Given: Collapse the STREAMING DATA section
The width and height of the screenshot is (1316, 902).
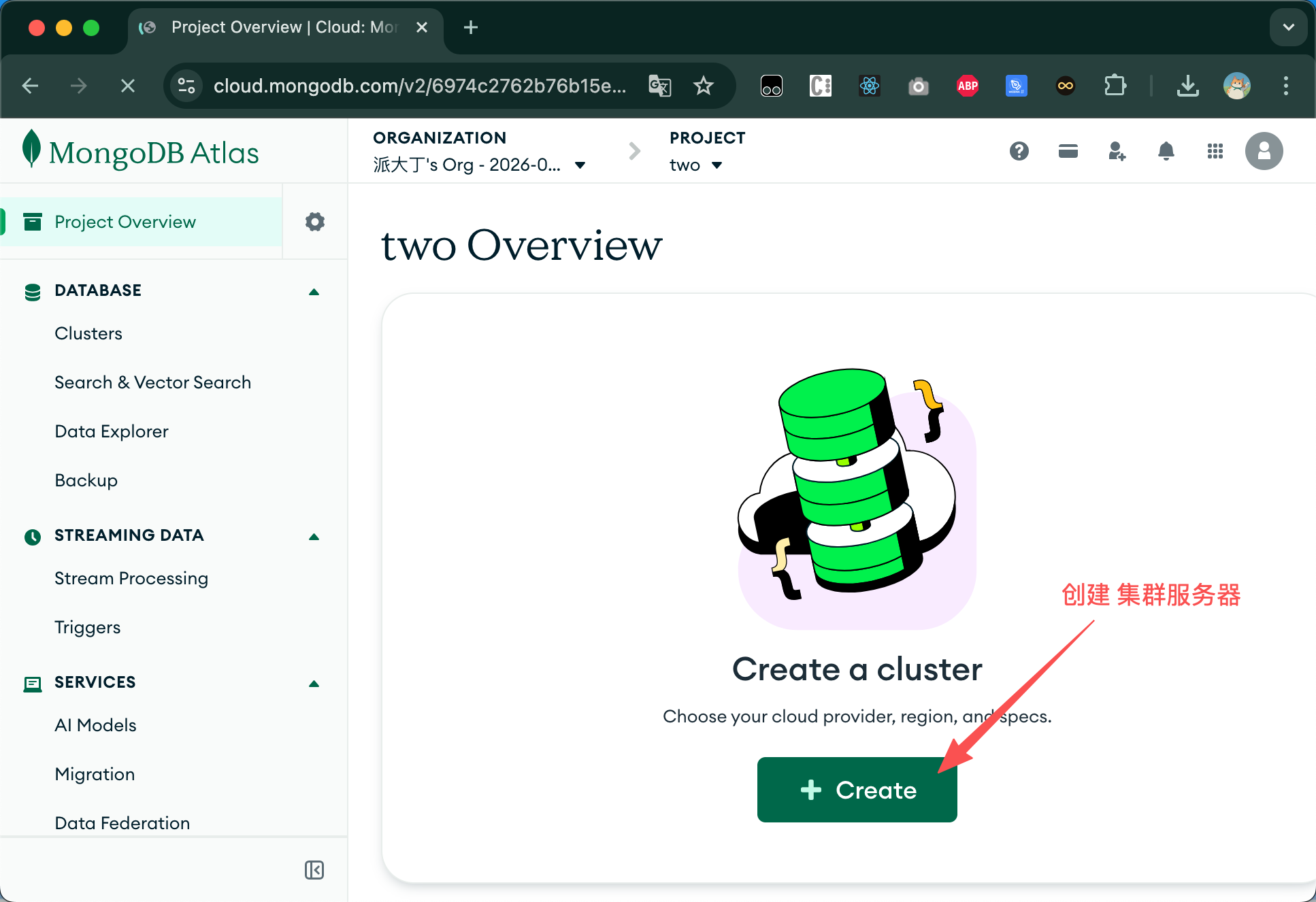Looking at the screenshot, I should 314,537.
